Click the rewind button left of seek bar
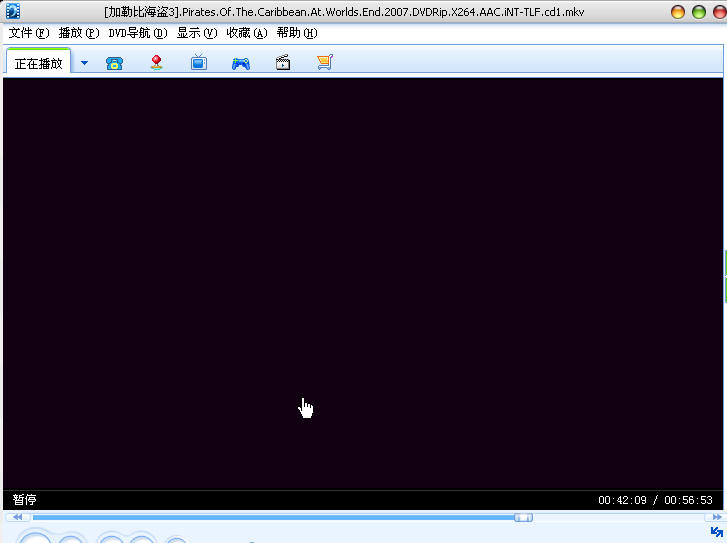The width and height of the screenshot is (727, 543). 16,517
